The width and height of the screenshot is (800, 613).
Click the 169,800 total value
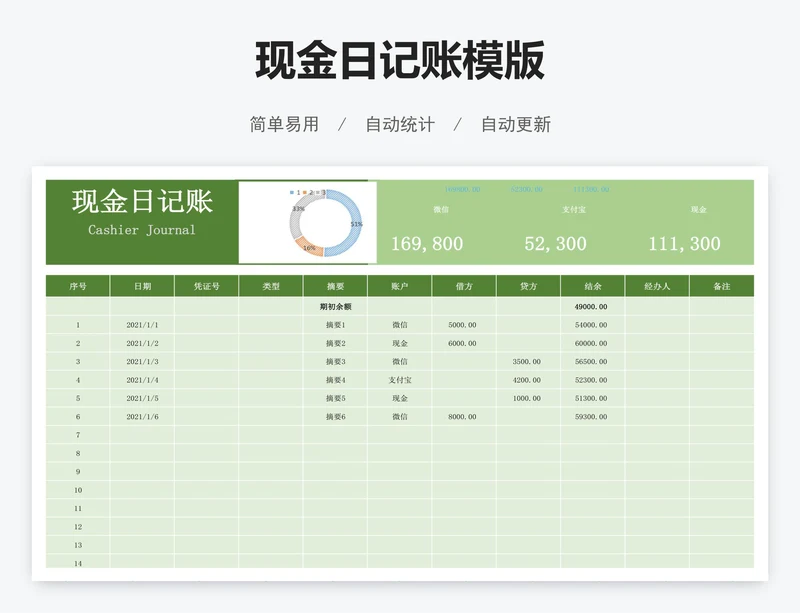[x=427, y=243]
